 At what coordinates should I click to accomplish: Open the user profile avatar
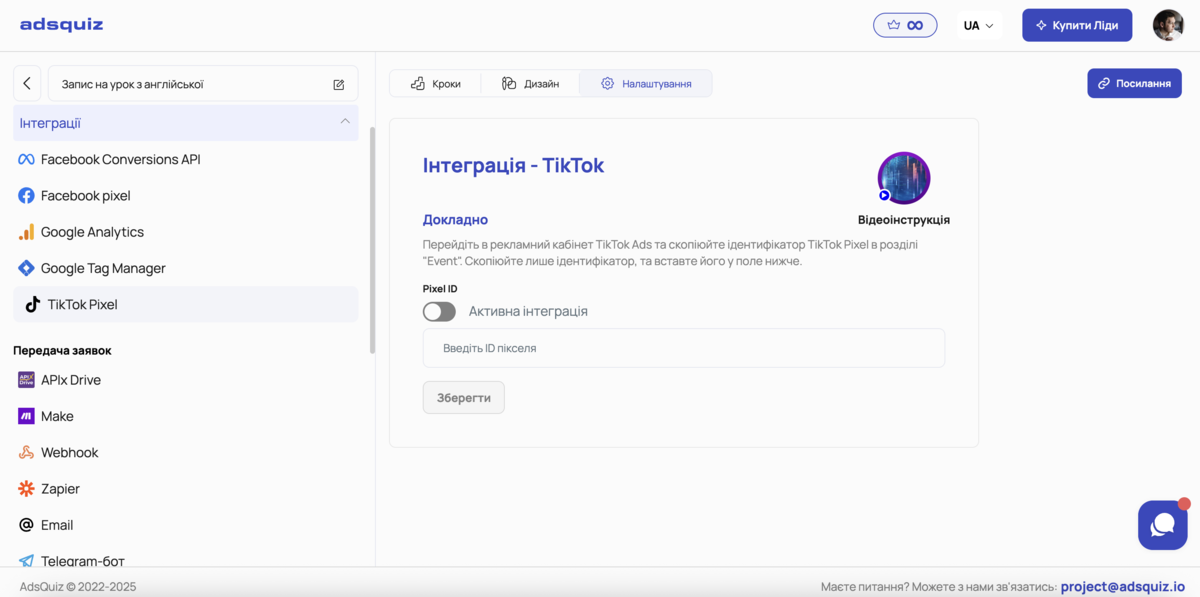[1168, 25]
